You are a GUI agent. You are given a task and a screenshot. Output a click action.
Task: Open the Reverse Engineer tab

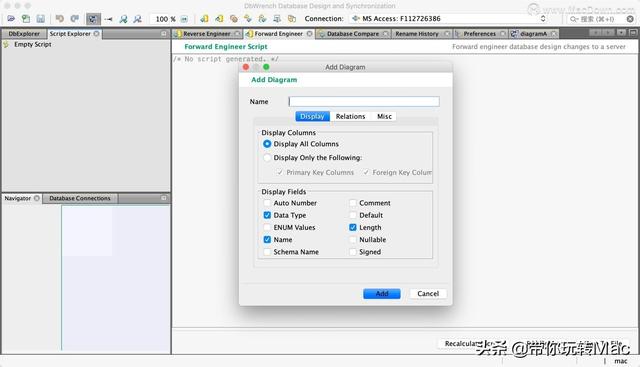point(207,33)
